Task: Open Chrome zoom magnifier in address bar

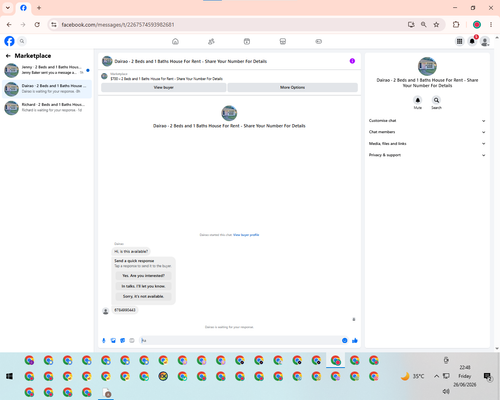Action: coord(423,25)
